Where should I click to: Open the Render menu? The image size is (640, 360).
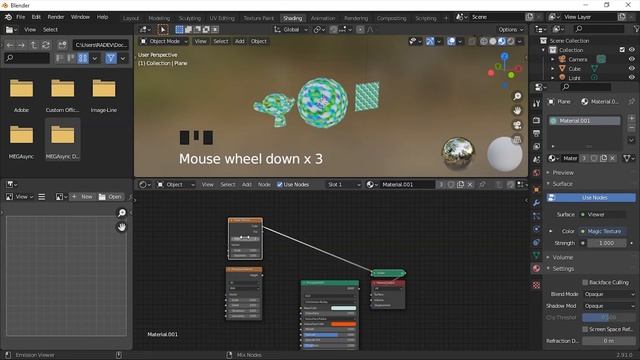tap(56, 17)
